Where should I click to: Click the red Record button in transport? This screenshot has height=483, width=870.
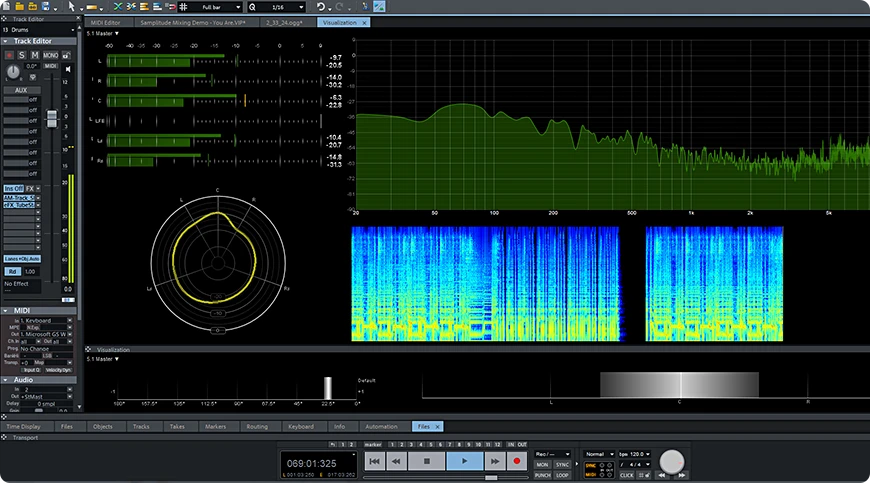[x=517, y=461]
